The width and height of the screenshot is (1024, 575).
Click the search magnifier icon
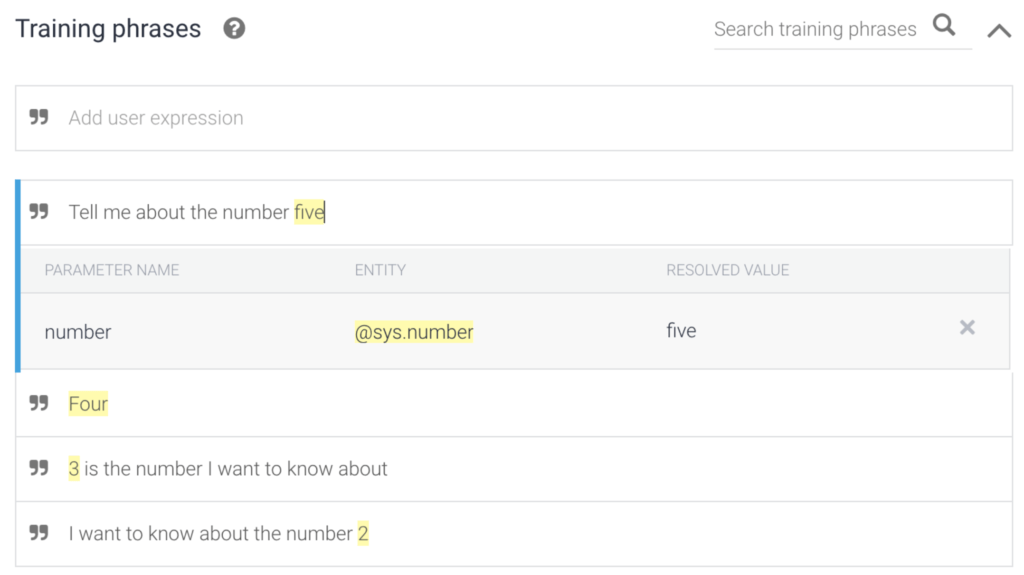pyautogui.click(x=944, y=26)
